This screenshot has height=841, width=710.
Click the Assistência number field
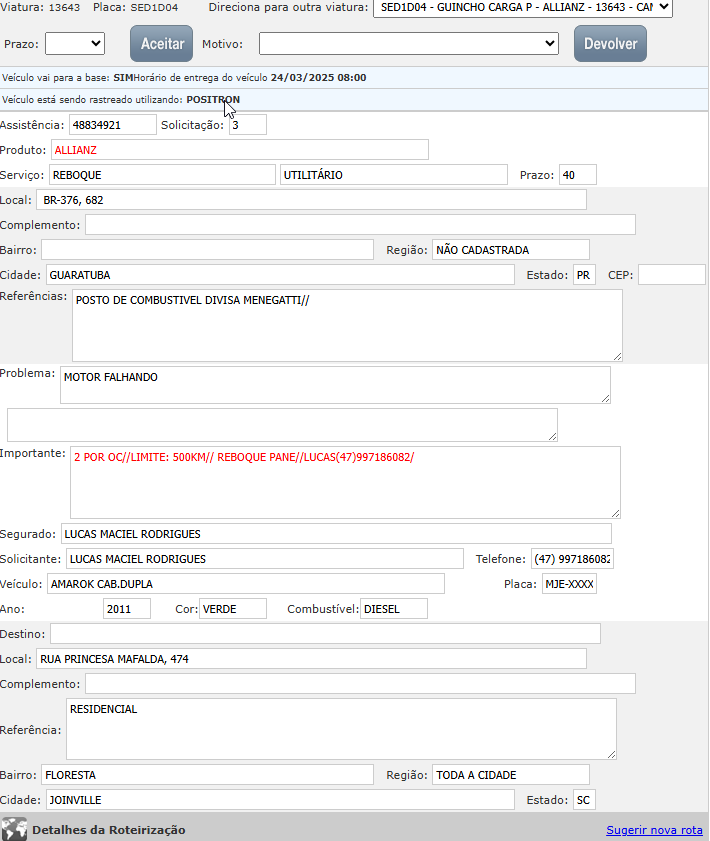click(112, 125)
